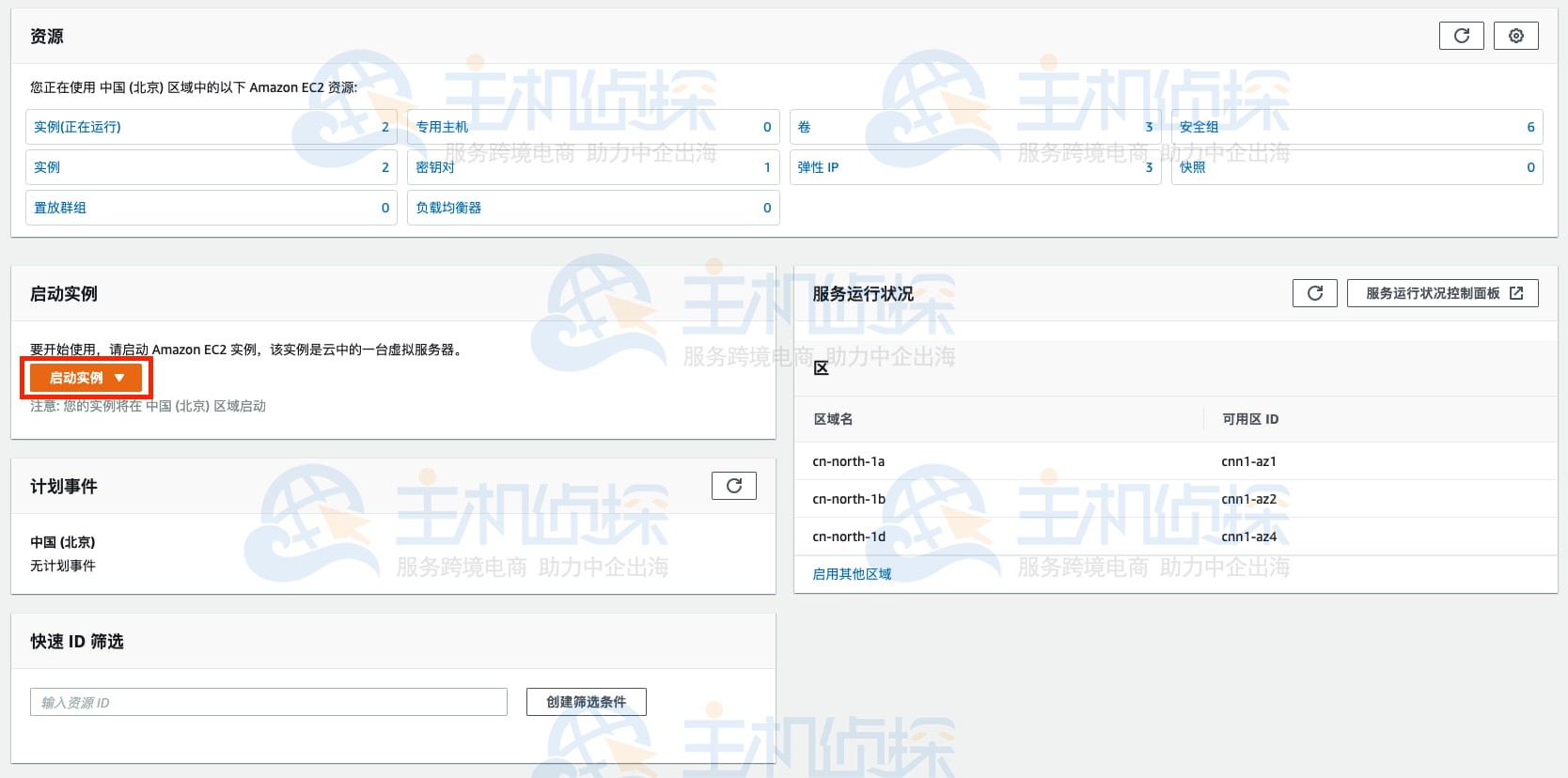
Task: Refresh the 计划事件 panel
Action: click(x=733, y=486)
